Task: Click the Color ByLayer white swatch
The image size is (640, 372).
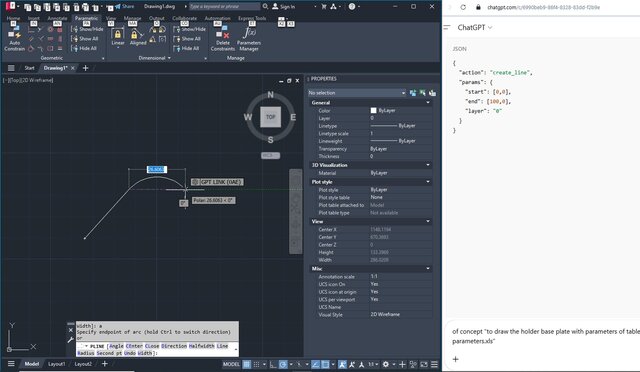Action: (373, 110)
